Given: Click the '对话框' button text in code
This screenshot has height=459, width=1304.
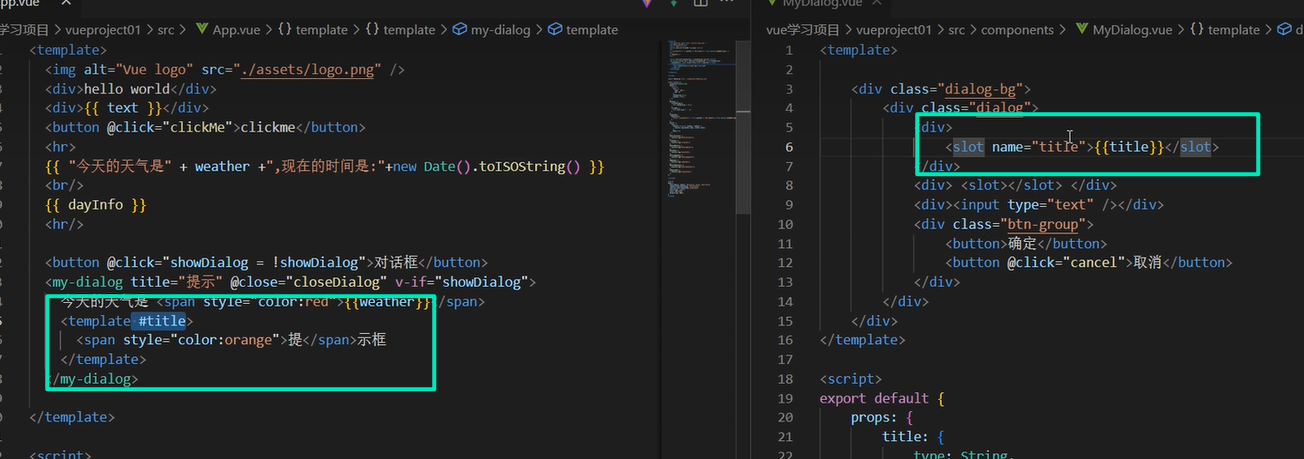Looking at the screenshot, I should coord(398,263).
